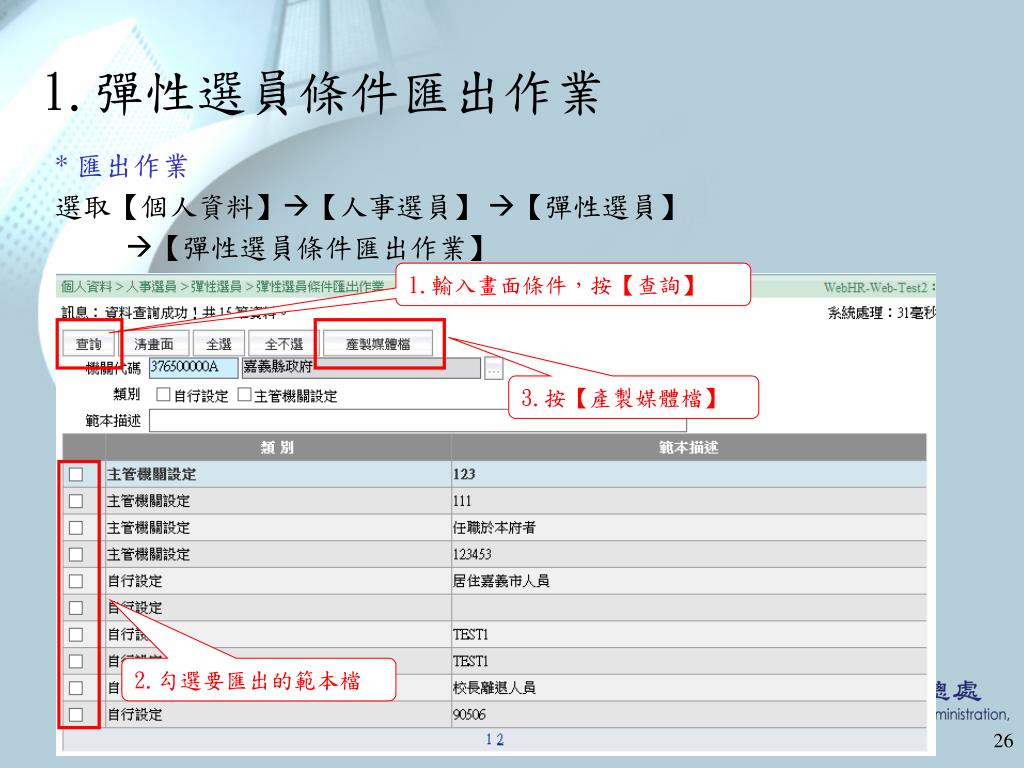Open the agency lookup ellipsis button
1024x768 pixels.
pyautogui.click(x=494, y=368)
